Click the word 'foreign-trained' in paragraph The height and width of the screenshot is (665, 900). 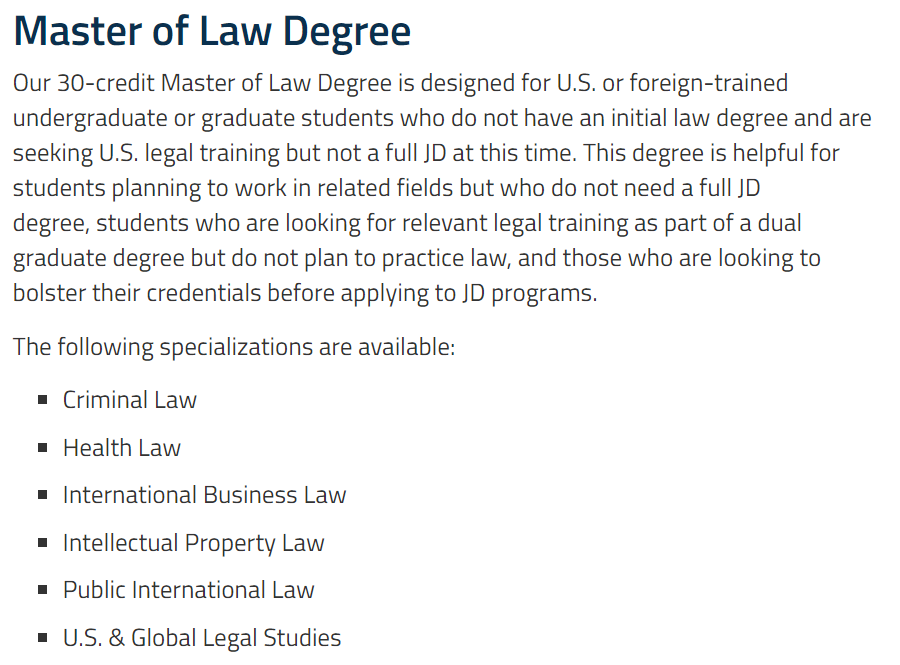[708, 83]
